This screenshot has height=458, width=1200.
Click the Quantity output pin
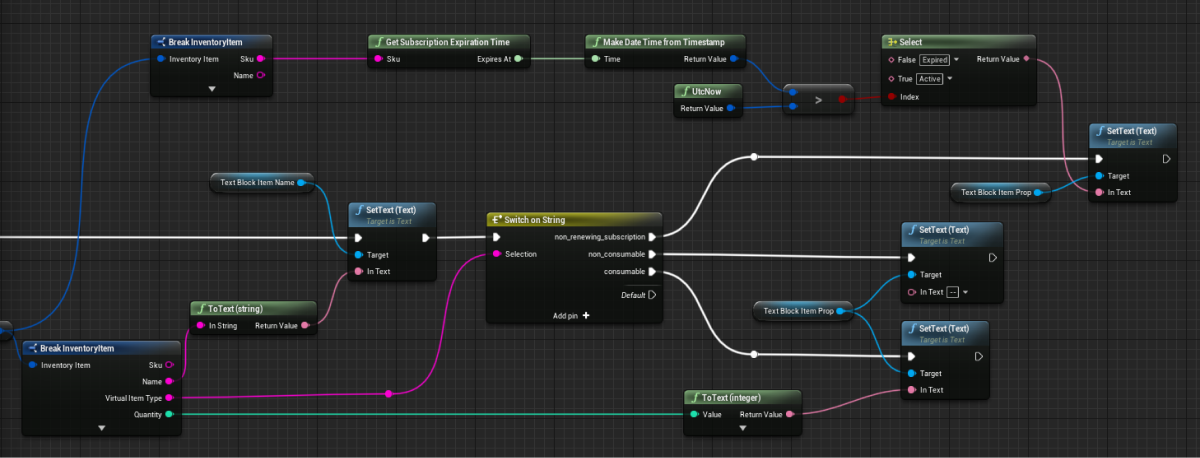(x=167, y=414)
